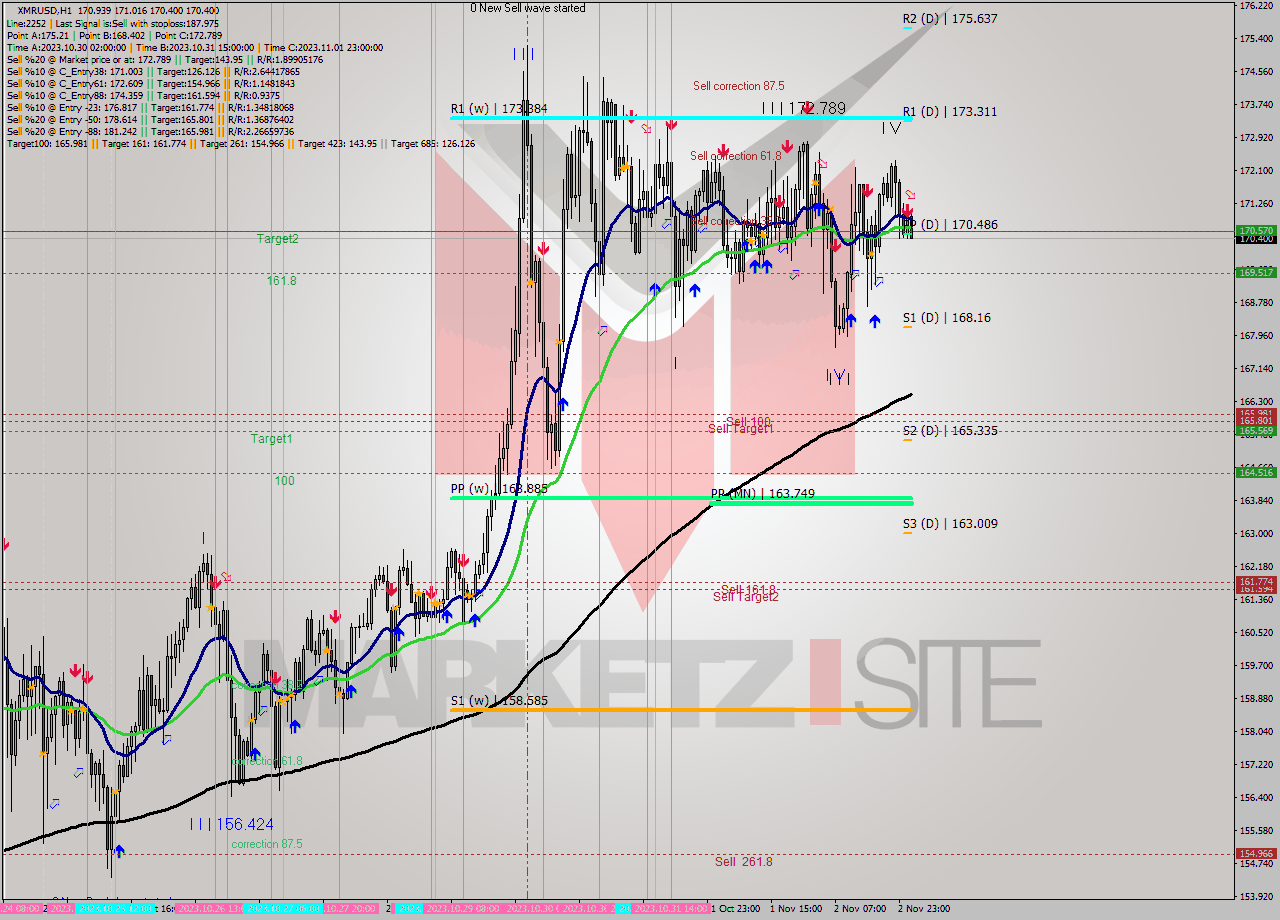Click the 'Sell %20 @ Entry -88' line
The height and width of the screenshot is (920, 1280).
[x=150, y=131]
